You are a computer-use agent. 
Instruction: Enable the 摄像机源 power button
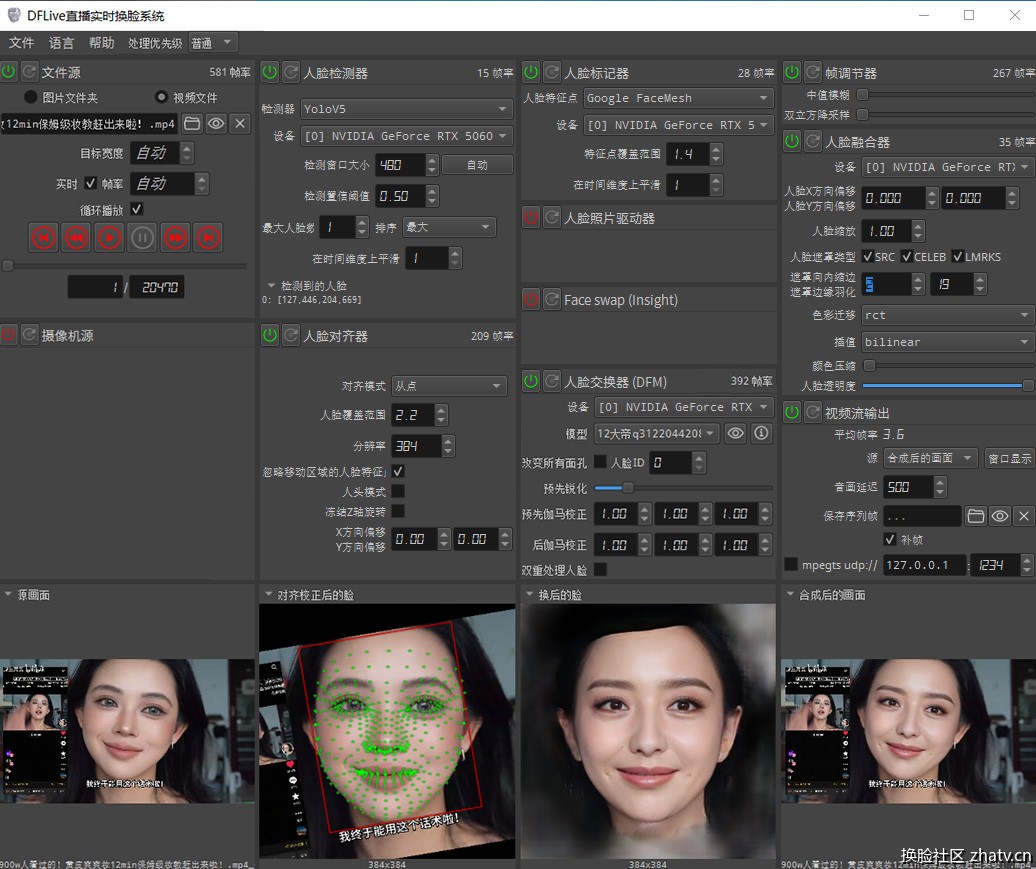[x=9, y=334]
